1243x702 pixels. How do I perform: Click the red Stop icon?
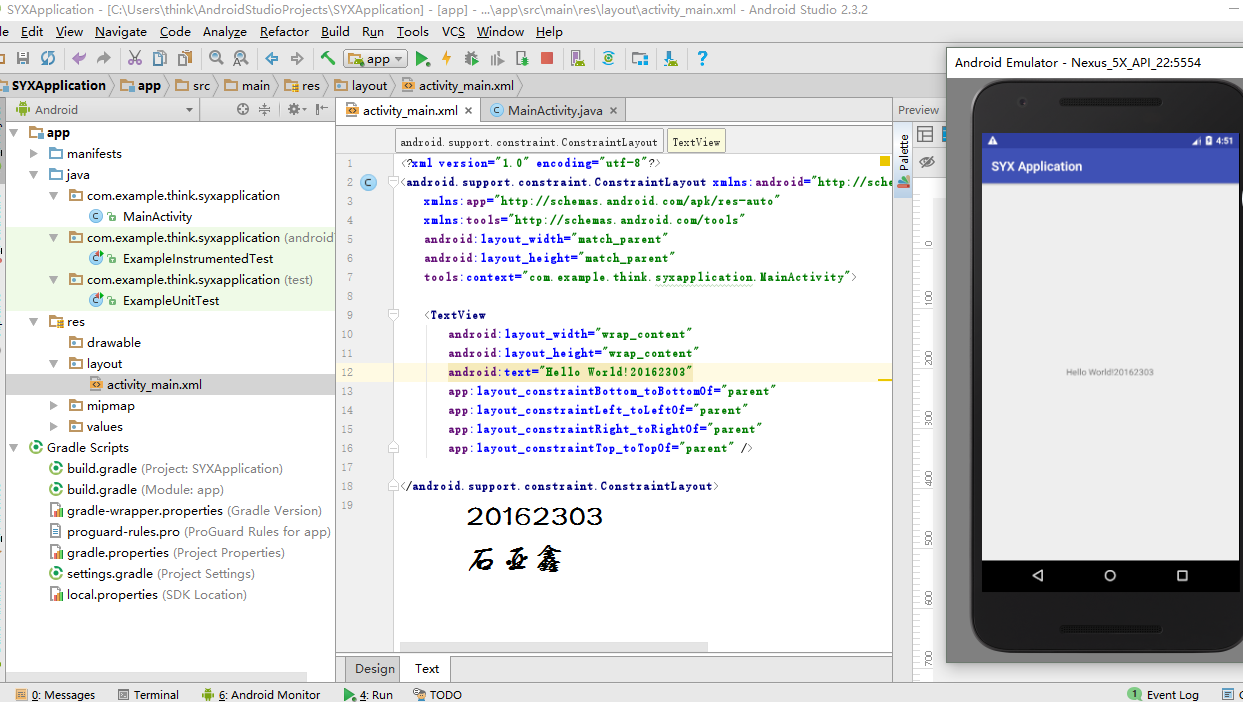click(x=547, y=58)
